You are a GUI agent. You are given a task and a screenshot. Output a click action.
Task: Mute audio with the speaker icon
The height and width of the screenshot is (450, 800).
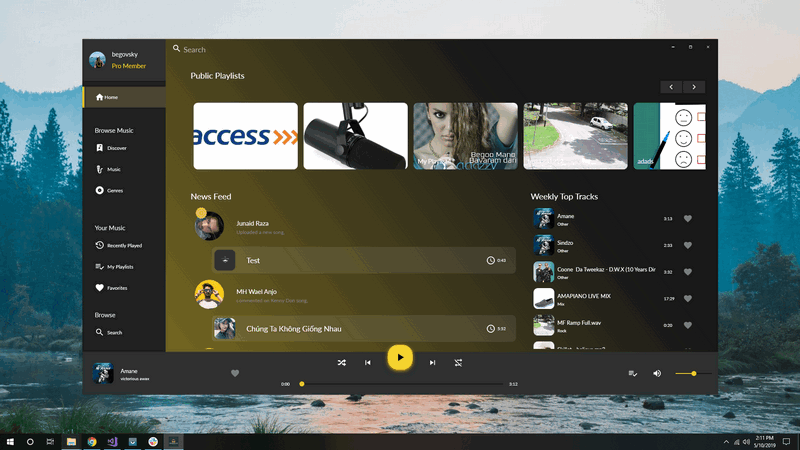(657, 373)
